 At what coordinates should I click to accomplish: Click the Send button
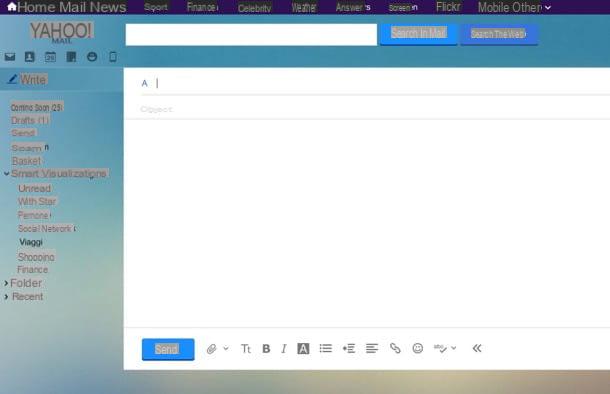click(168, 349)
